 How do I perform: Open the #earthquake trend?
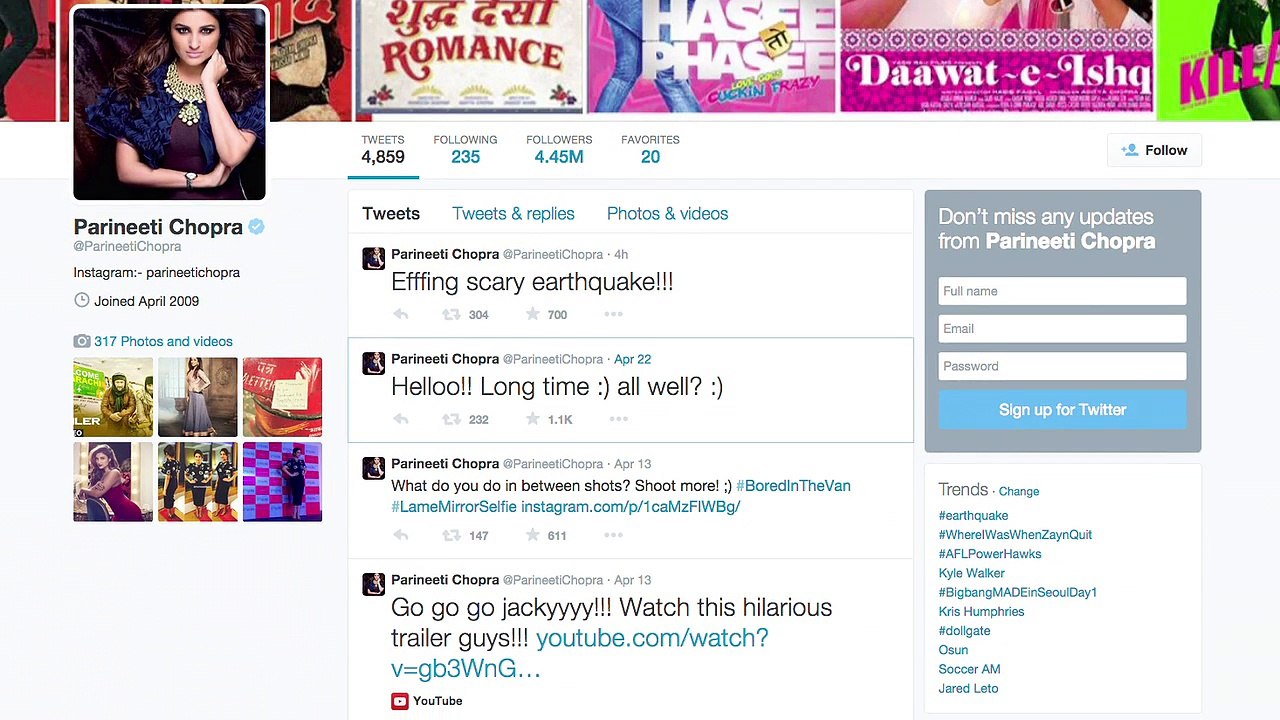point(973,516)
